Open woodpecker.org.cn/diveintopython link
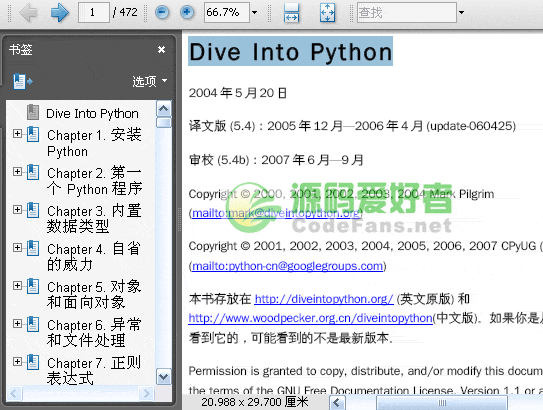The height and width of the screenshot is (410, 543). click(x=311, y=318)
